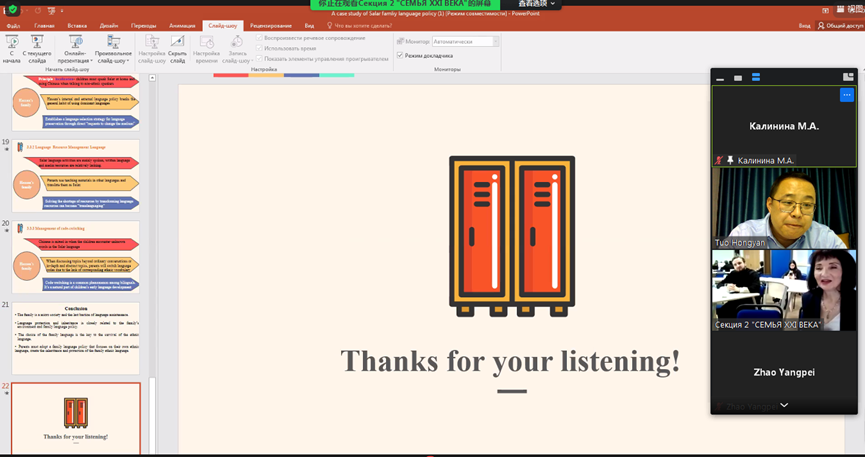Screen dimensions: 865x457
Task: Click the Hide Slide icon
Action: [177, 48]
